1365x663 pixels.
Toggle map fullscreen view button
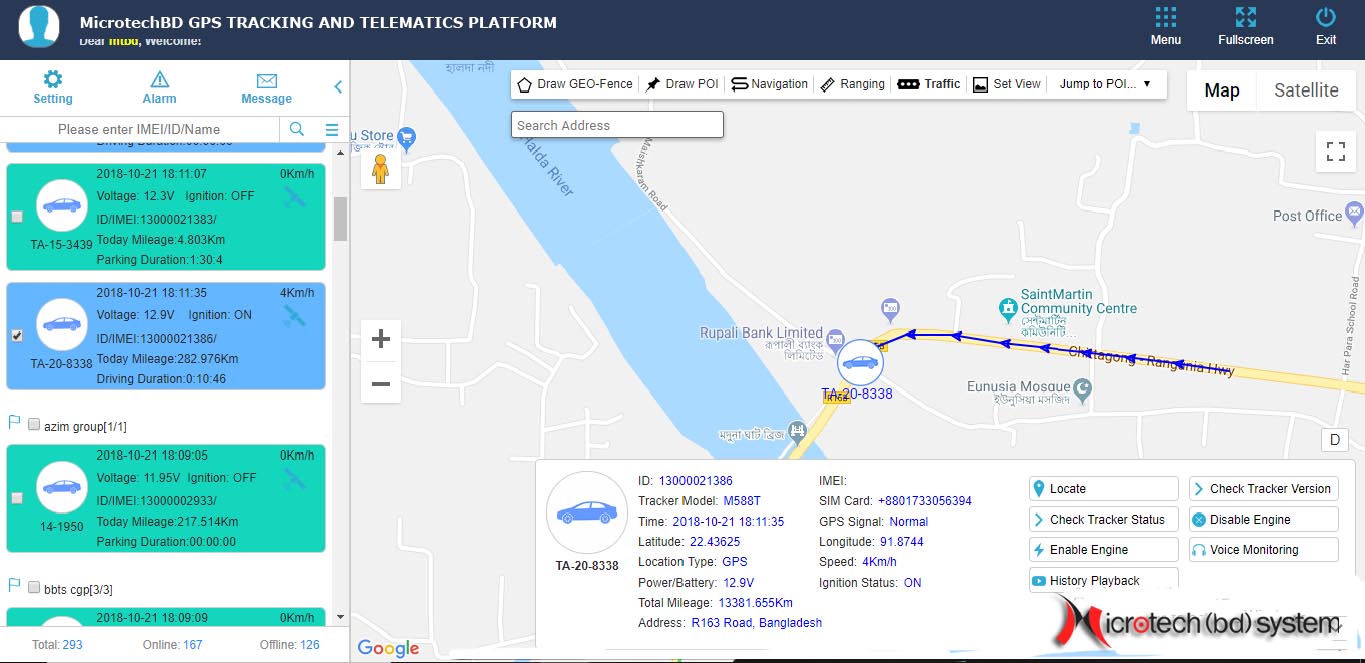(x=1335, y=152)
